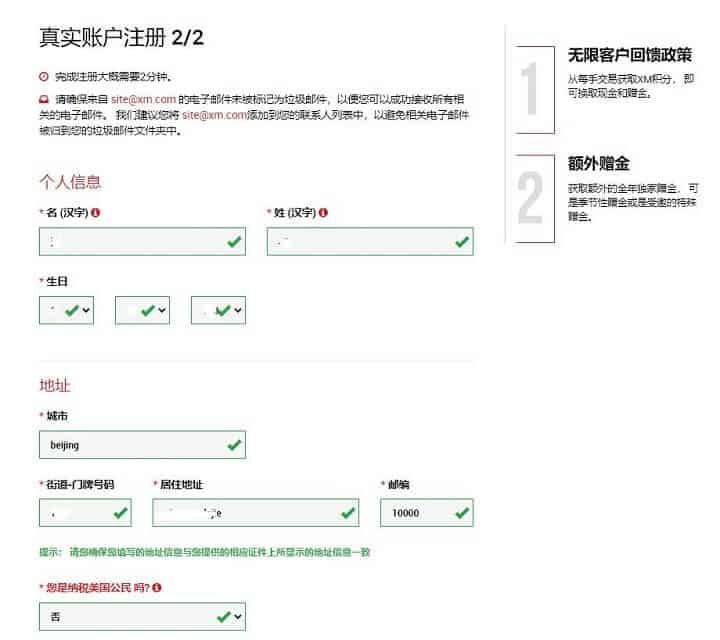The image size is (720, 640).
Task: Click the green checkmark in the 居住地址 field
Action: pos(348,512)
